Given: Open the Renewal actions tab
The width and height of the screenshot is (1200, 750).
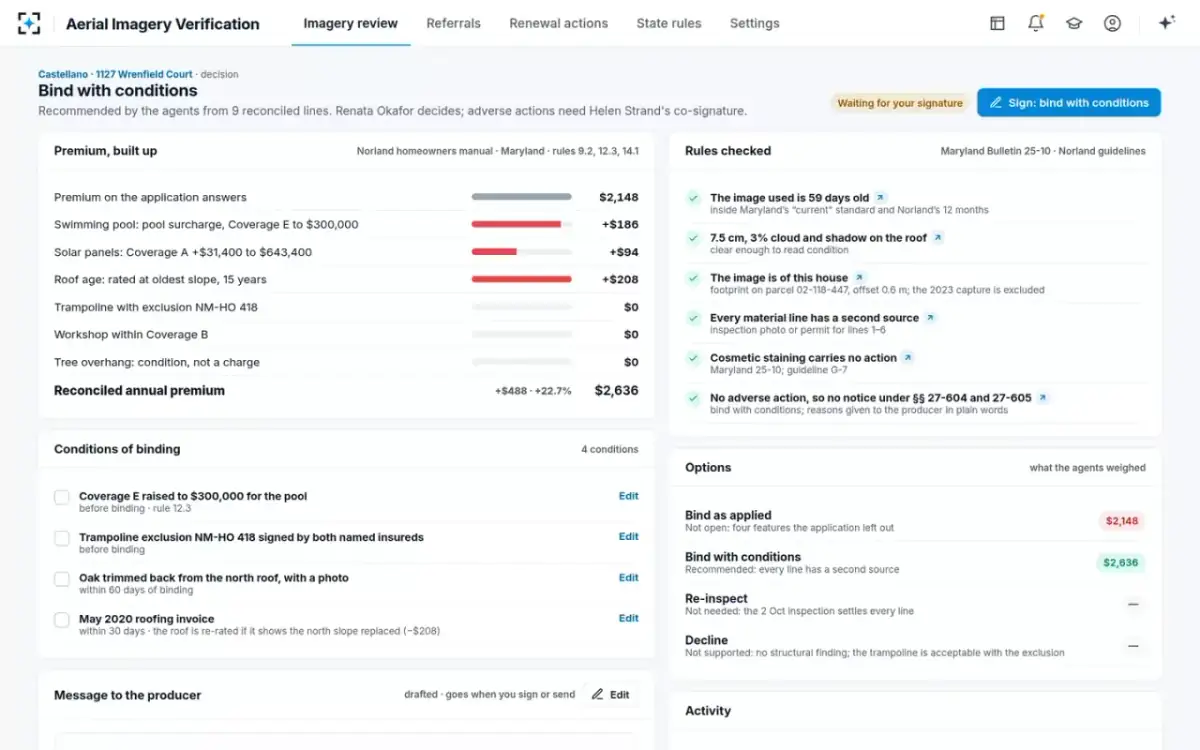Looking at the screenshot, I should pyautogui.click(x=558, y=23).
